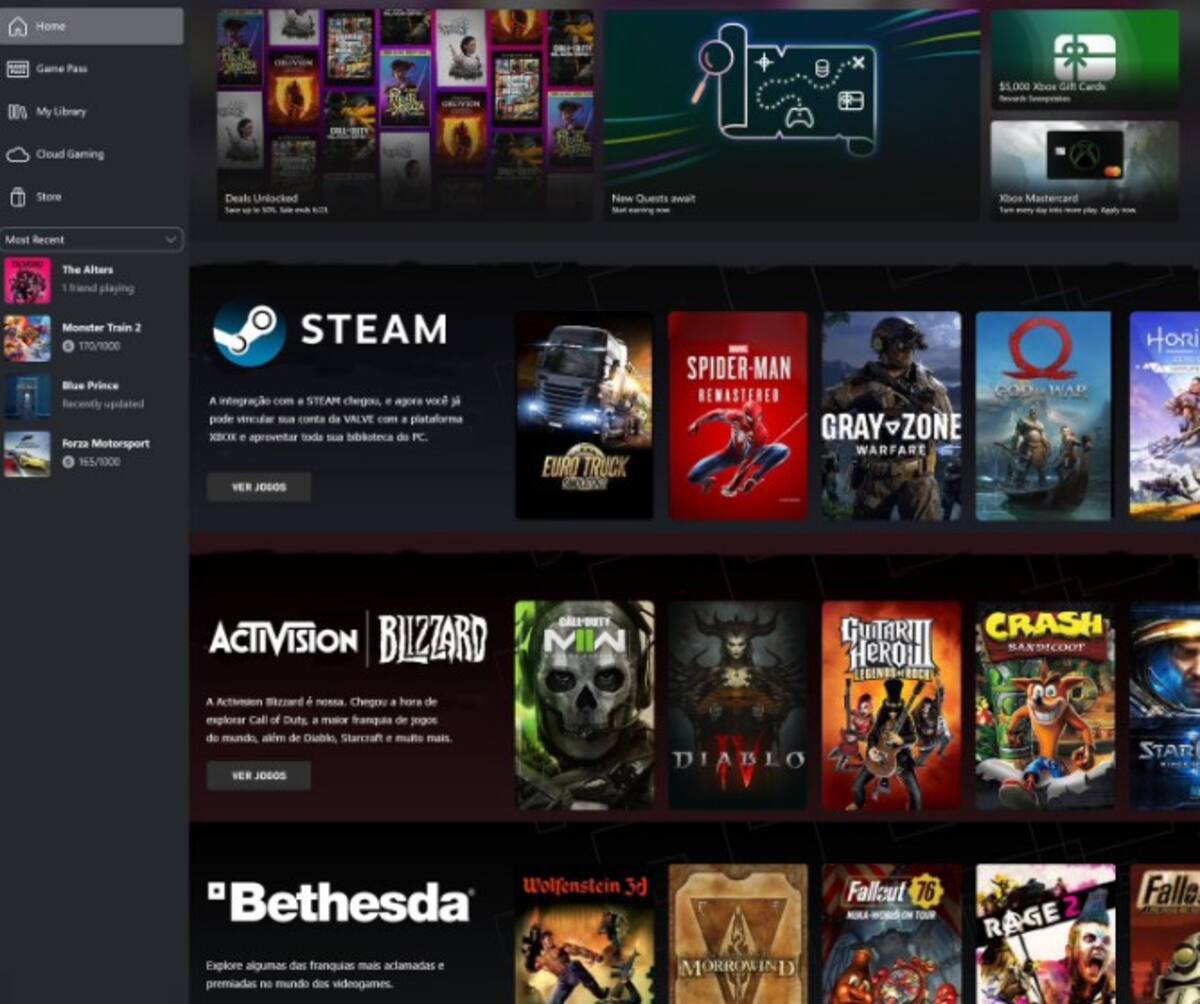Open Fallout 76 game cover
This screenshot has width=1200, height=1004.
892,934
